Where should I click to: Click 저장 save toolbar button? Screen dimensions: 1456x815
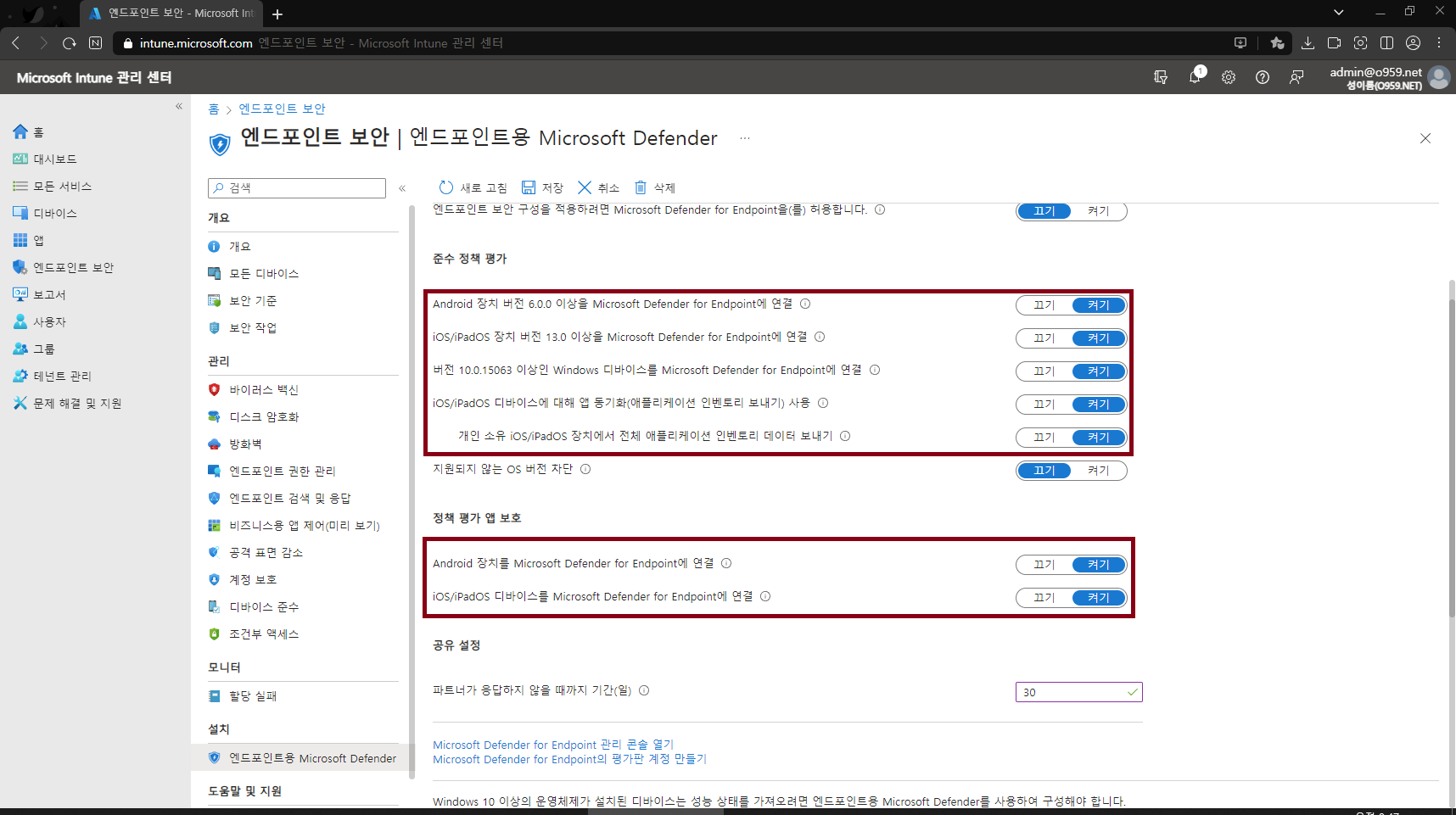(x=542, y=187)
